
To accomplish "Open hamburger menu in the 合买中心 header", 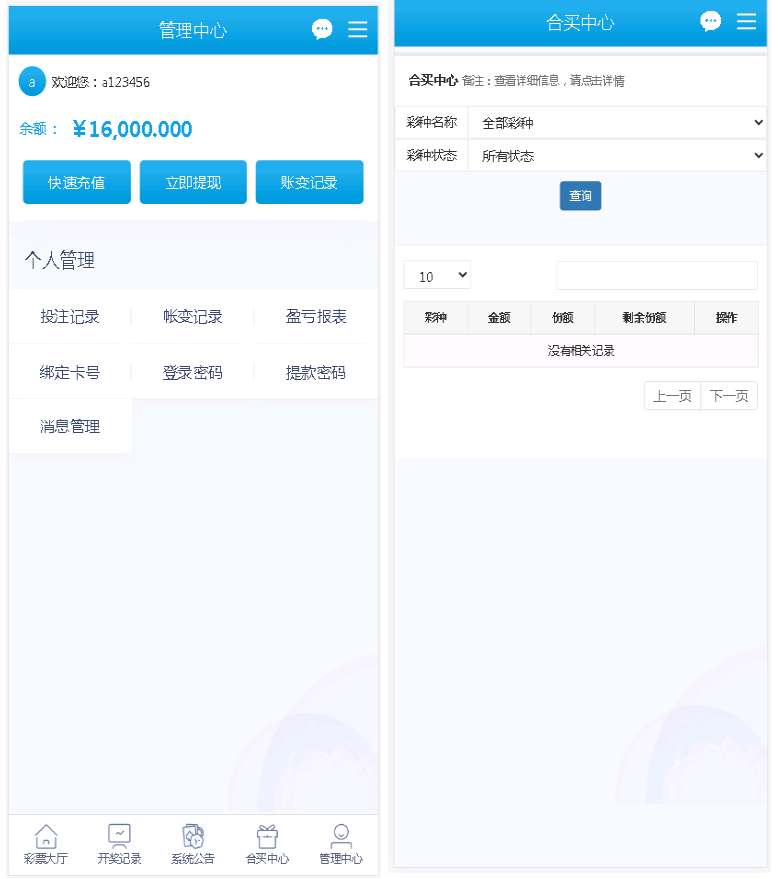I will click(747, 22).
